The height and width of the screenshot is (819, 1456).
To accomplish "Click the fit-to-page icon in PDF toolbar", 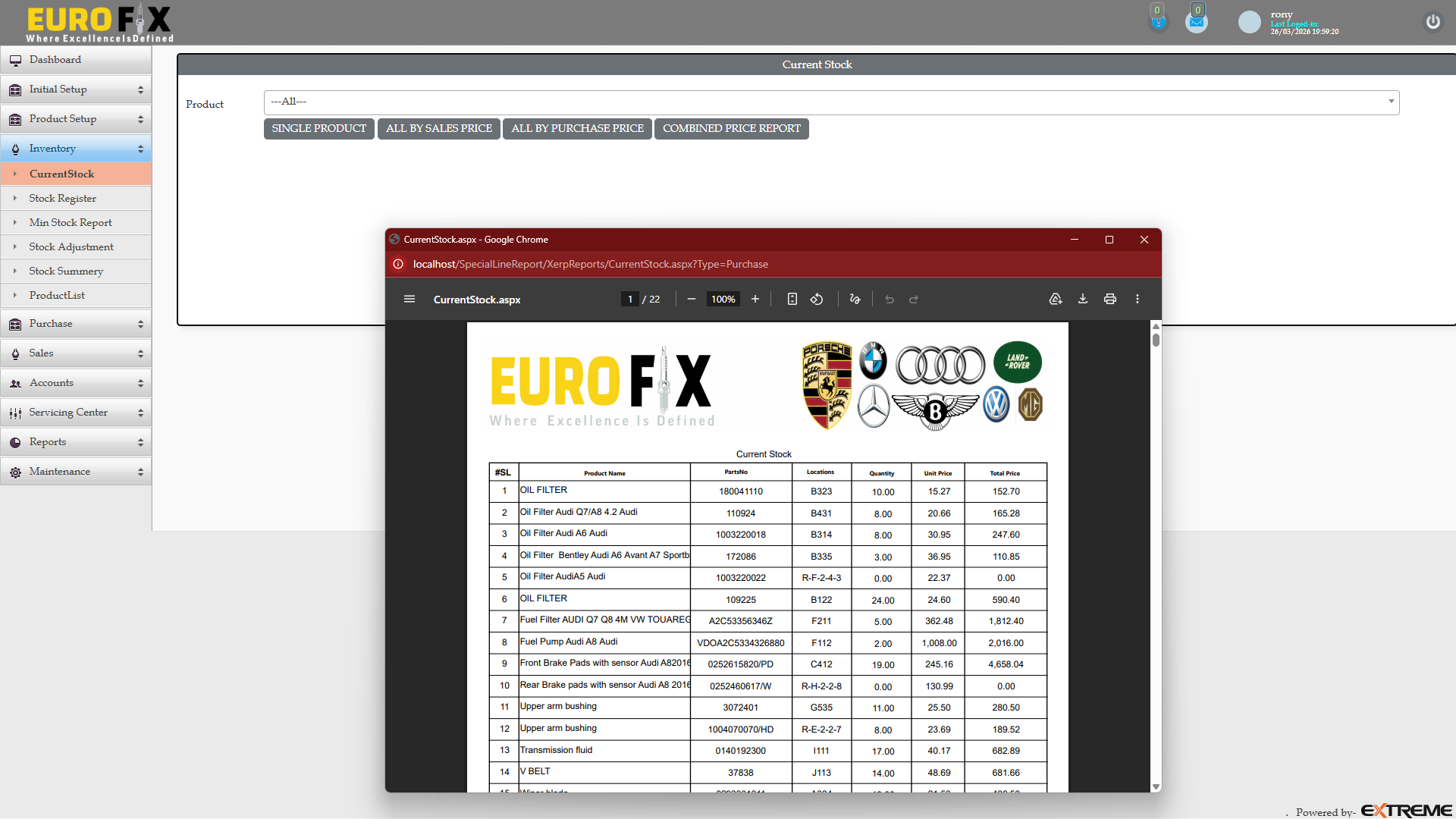I will [x=792, y=299].
